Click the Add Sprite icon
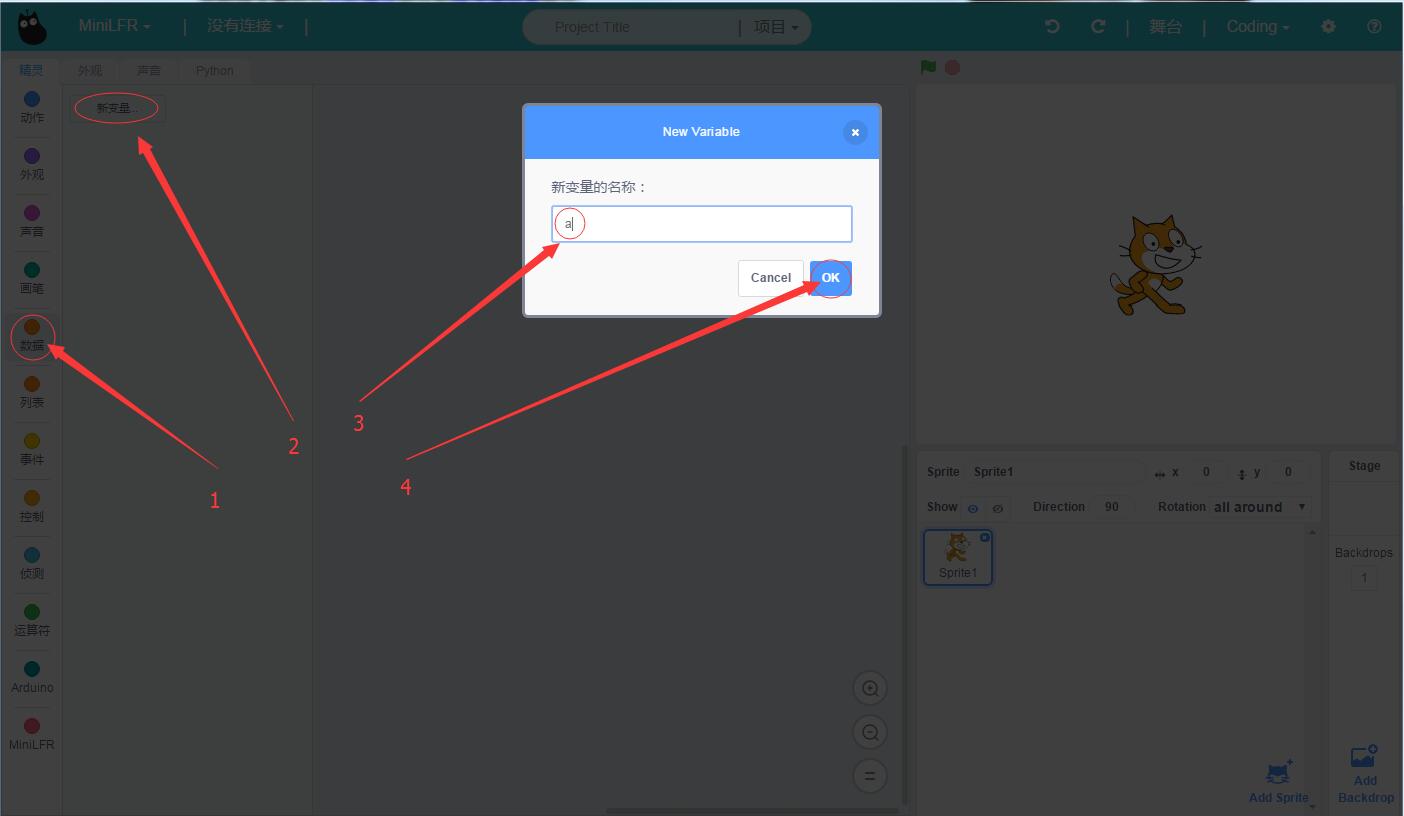The image size is (1404, 816). 1279,772
